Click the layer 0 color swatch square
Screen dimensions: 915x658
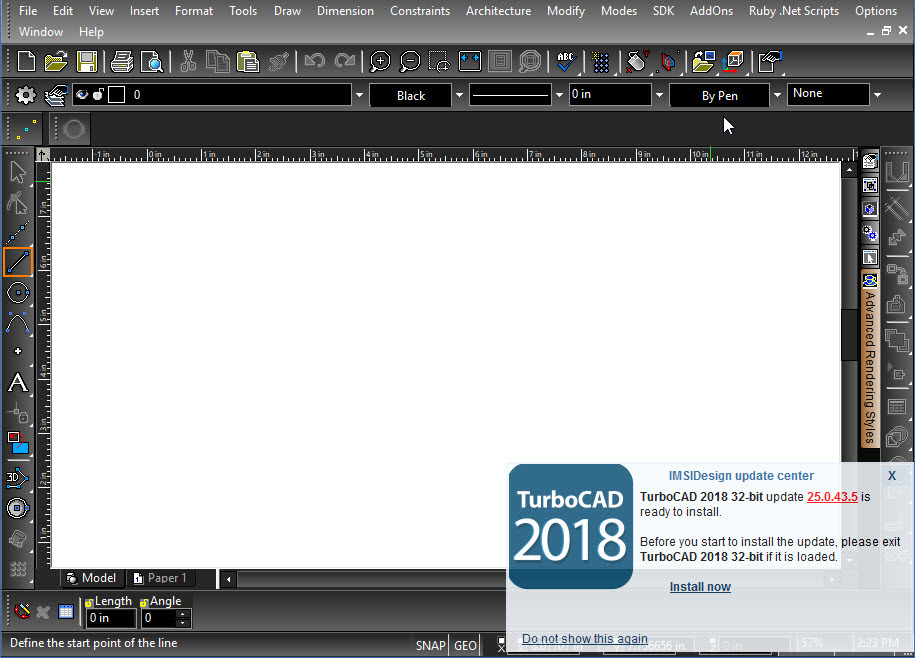pos(117,94)
